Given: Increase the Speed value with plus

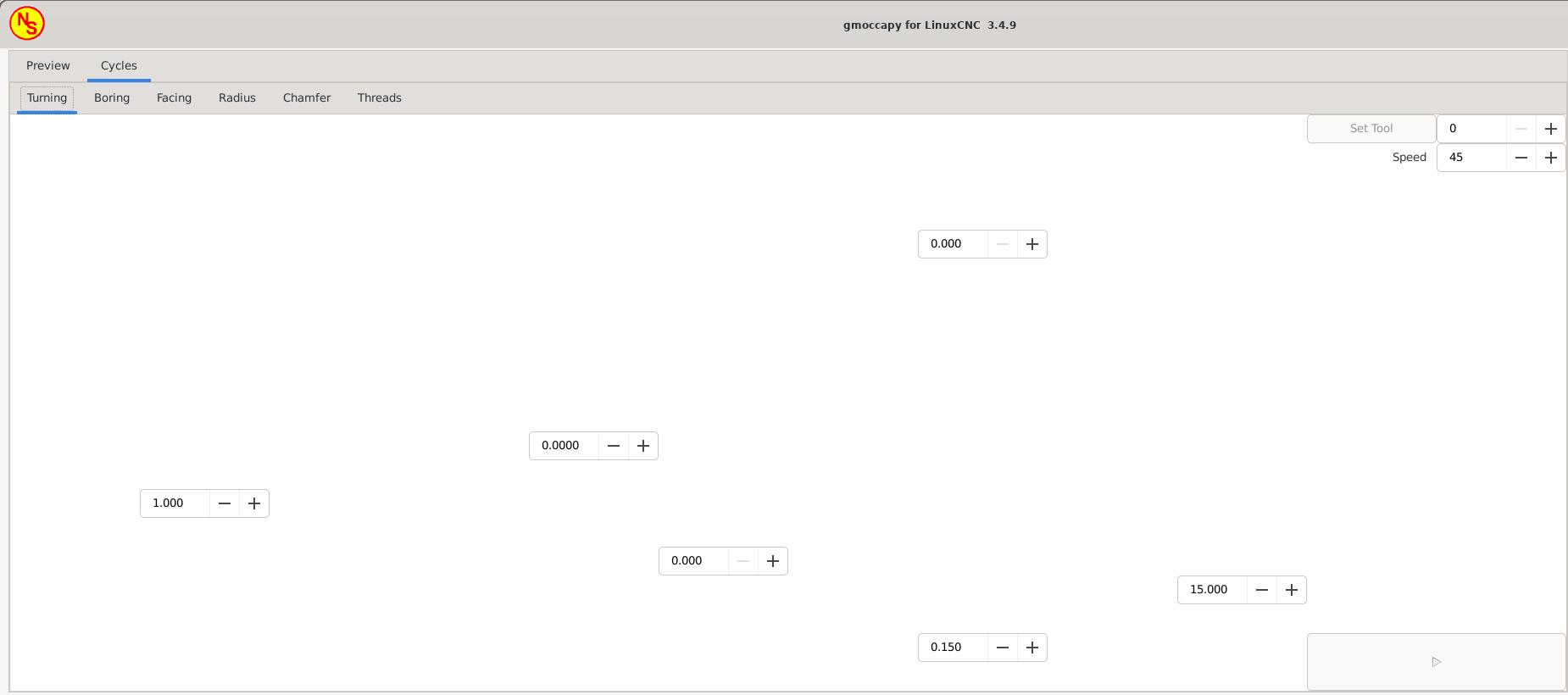Looking at the screenshot, I should [1550, 158].
